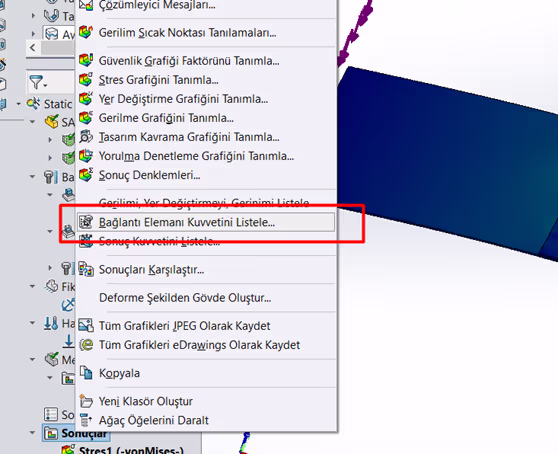Collapse the Ba connections node arrow
Screen dimensions: 558x454
(32, 176)
